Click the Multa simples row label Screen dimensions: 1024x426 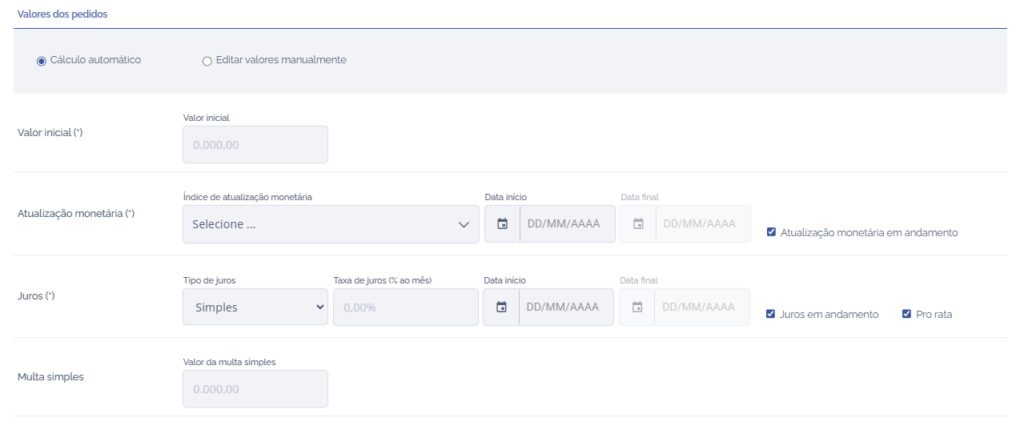pyautogui.click(x=50, y=378)
